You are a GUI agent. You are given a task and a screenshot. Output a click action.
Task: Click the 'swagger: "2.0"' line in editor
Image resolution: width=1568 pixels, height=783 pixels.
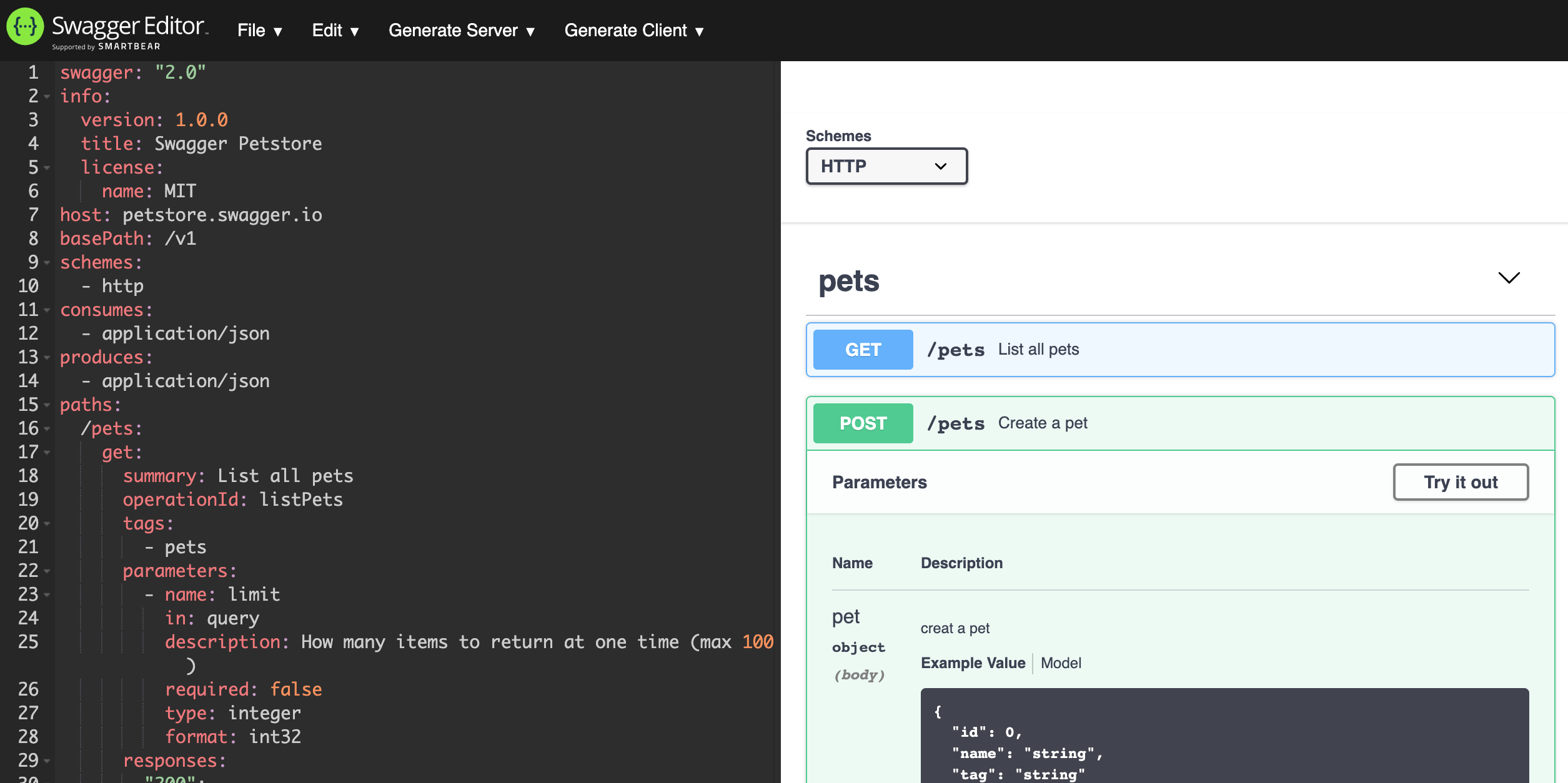132,72
